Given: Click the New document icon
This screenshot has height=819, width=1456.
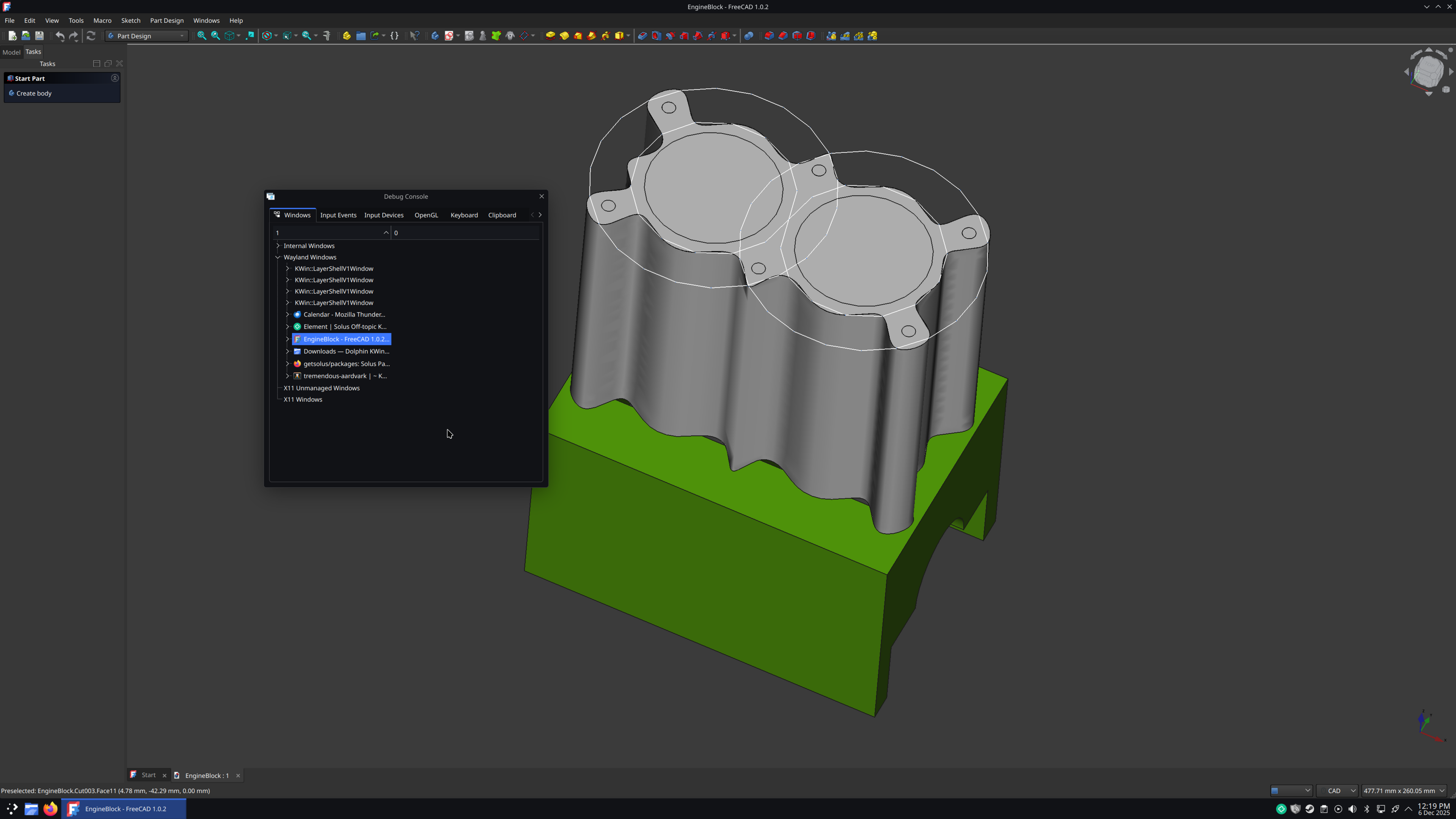Looking at the screenshot, I should (x=12, y=36).
